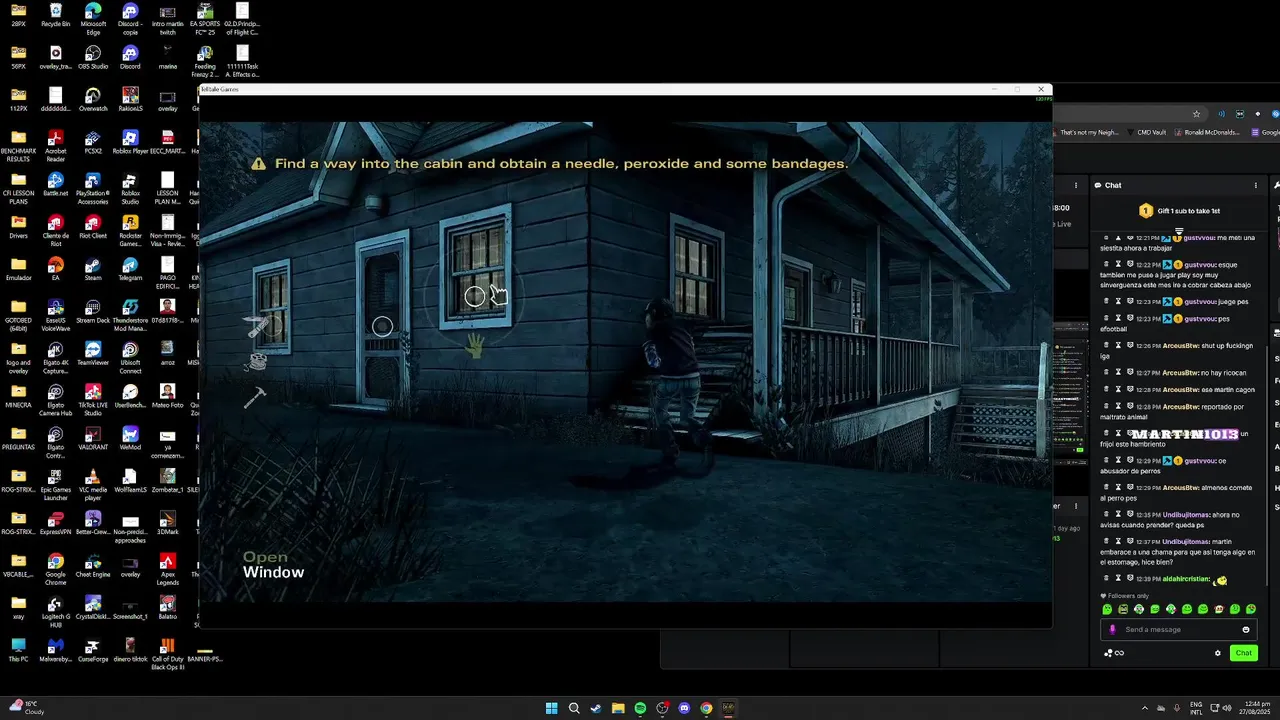Launch Epic Games Launcher from the desktop

click(56, 483)
